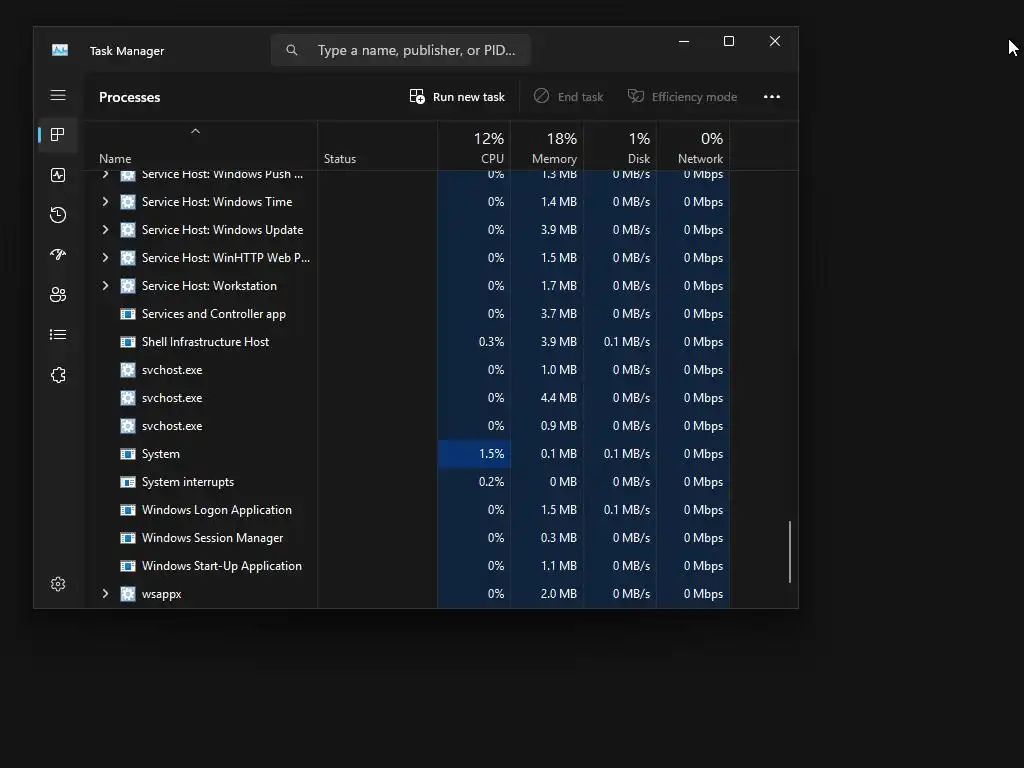Click System interrupts 0.2% CPU value
This screenshot has width=1024, height=768.
tap(491, 482)
